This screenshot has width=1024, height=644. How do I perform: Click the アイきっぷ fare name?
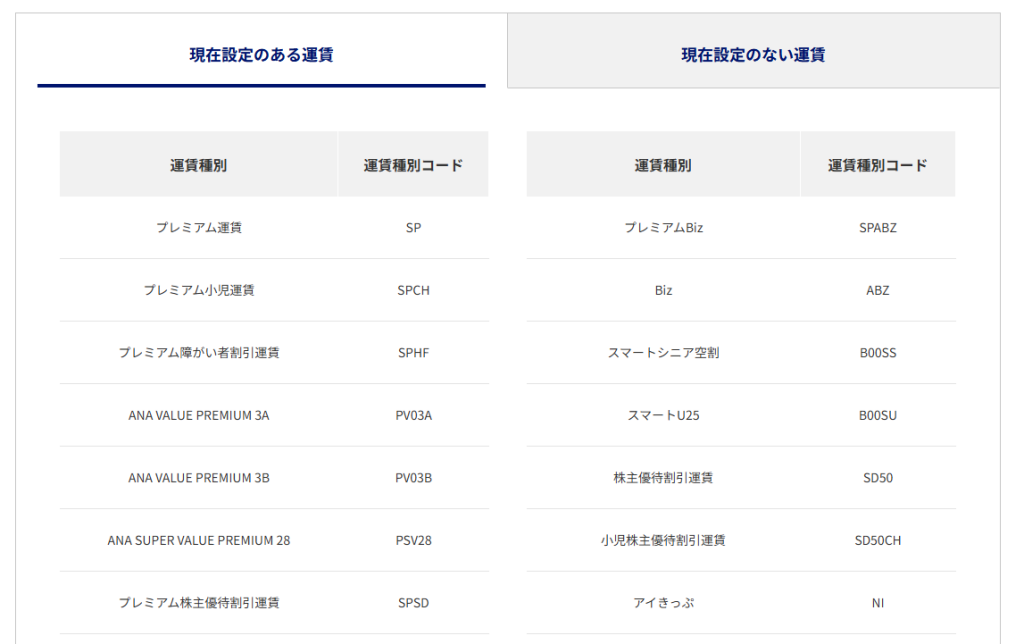664,603
